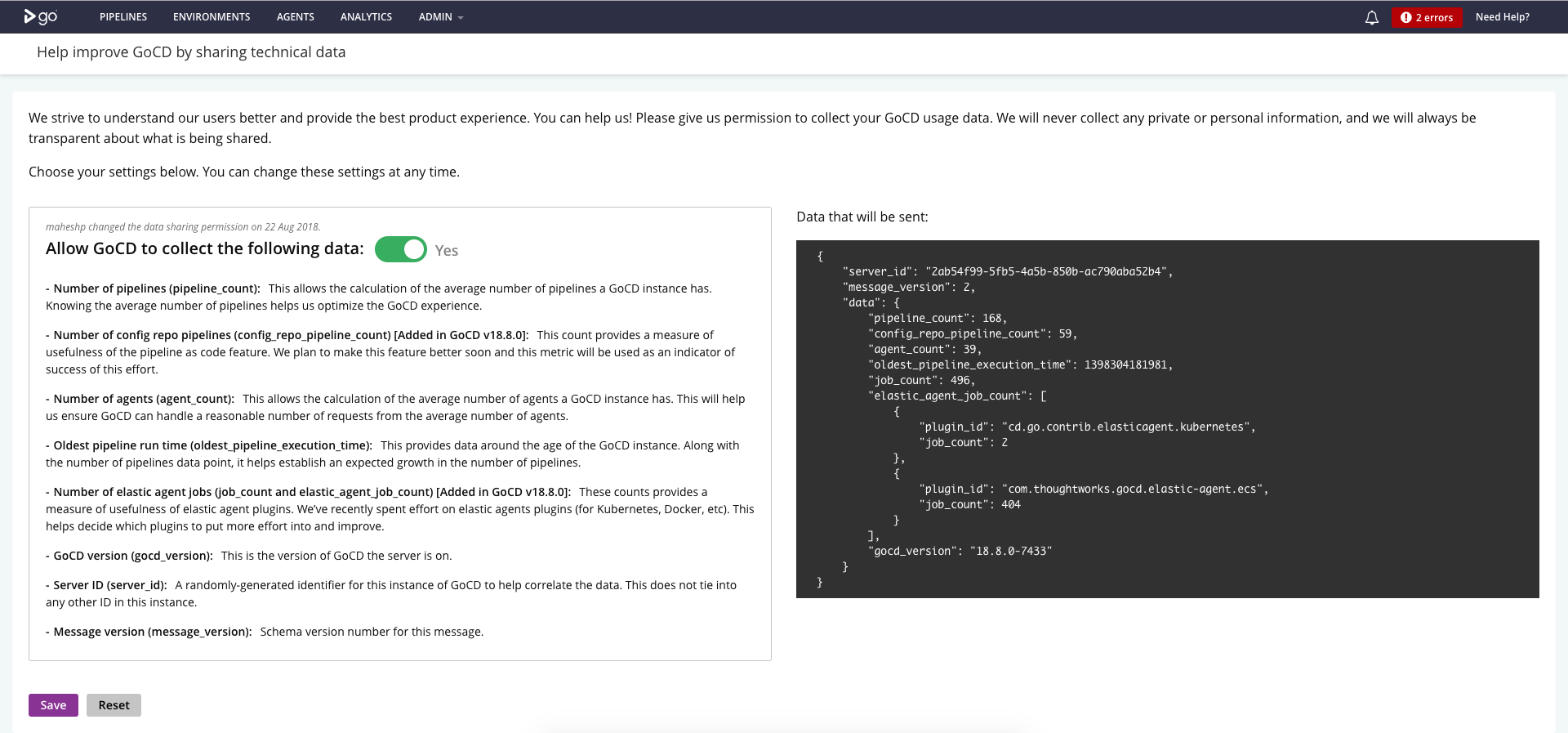Toggle the data collection switch off

coord(401,249)
